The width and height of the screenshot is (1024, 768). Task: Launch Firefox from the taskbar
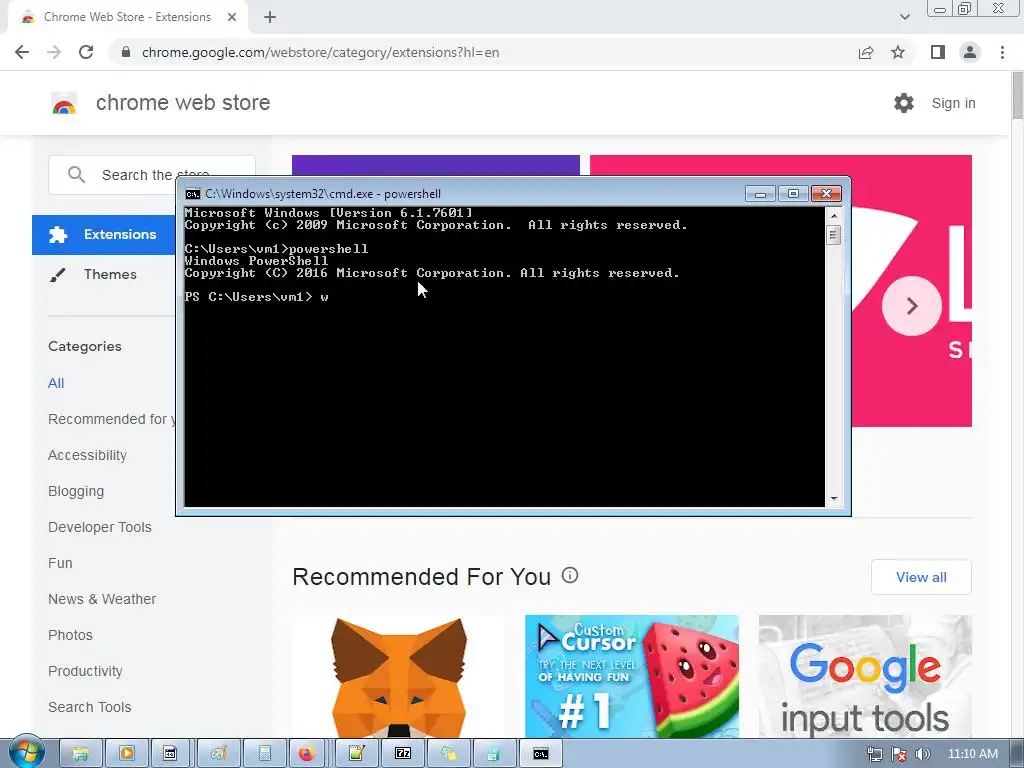point(306,754)
